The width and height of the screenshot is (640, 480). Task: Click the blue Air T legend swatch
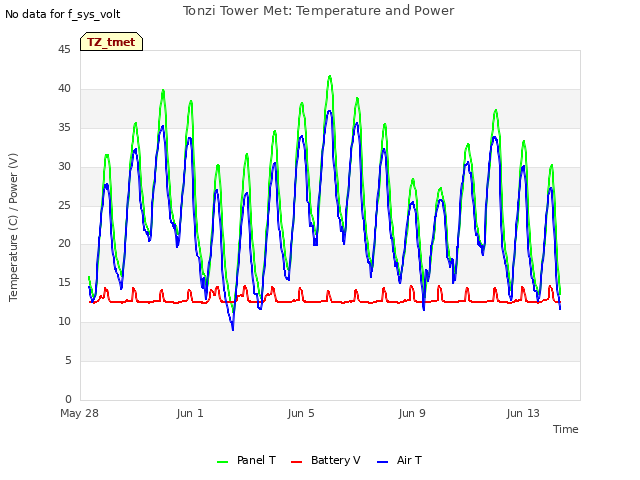[x=382, y=462]
